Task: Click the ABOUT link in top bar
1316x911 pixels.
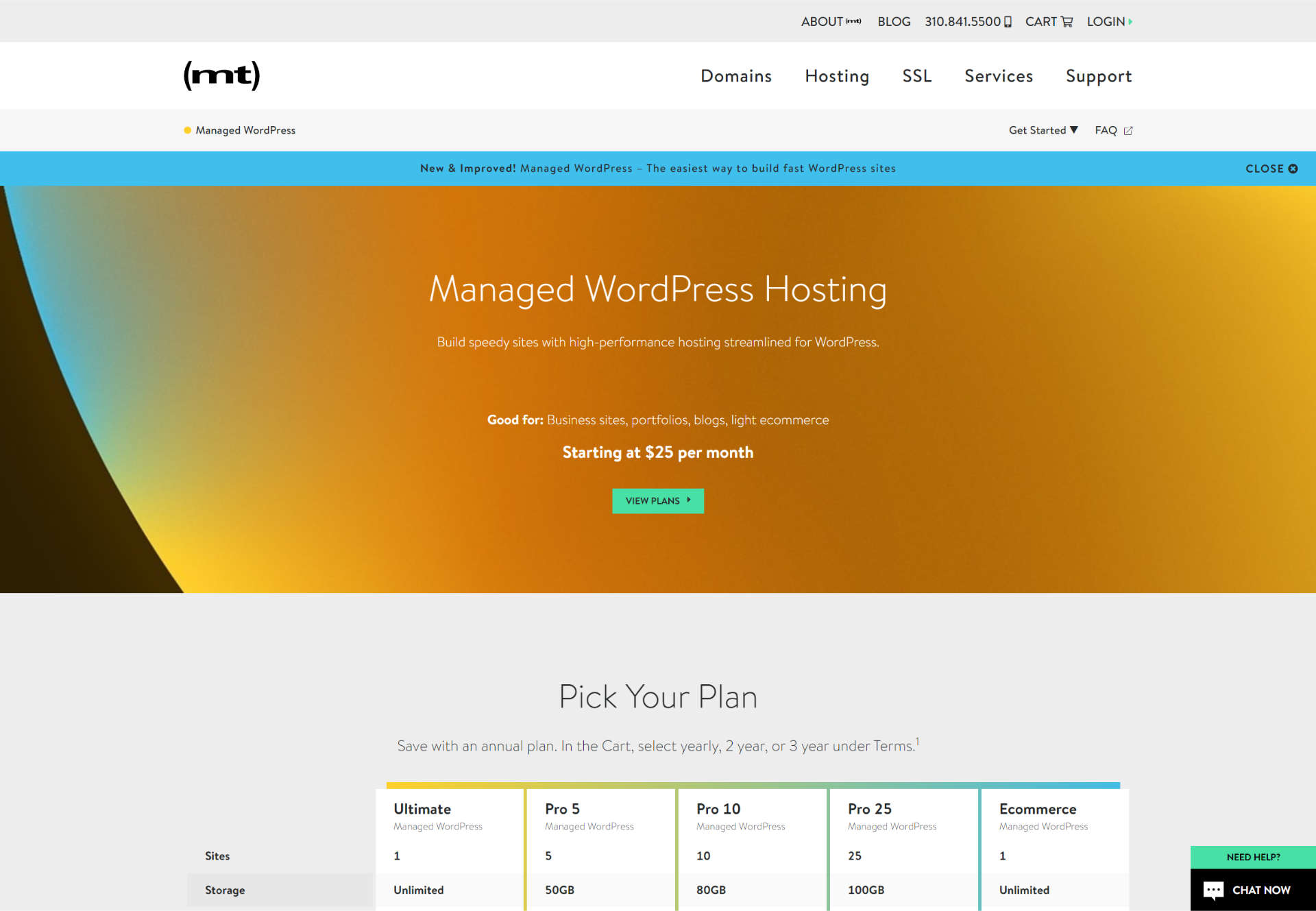Action: 822,22
